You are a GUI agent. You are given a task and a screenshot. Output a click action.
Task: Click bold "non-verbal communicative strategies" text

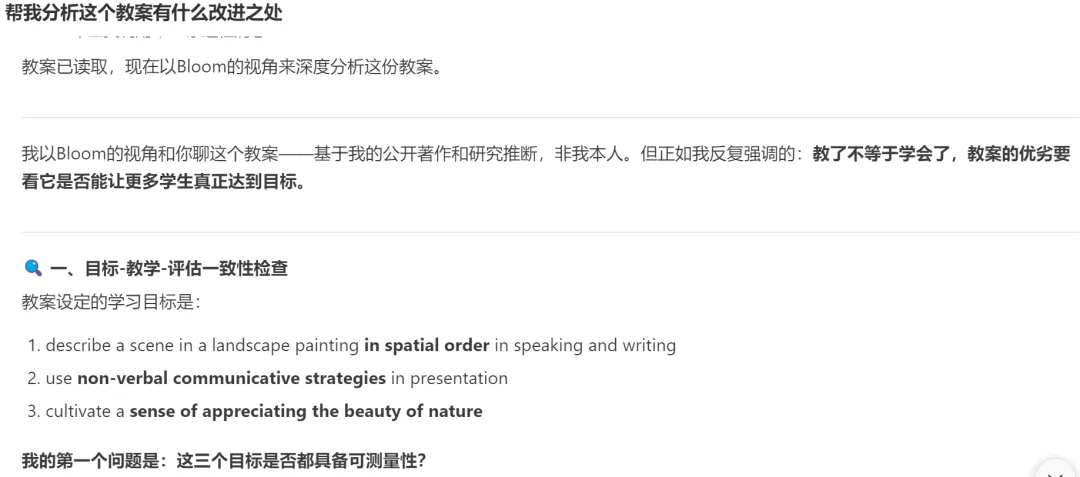(x=231, y=379)
